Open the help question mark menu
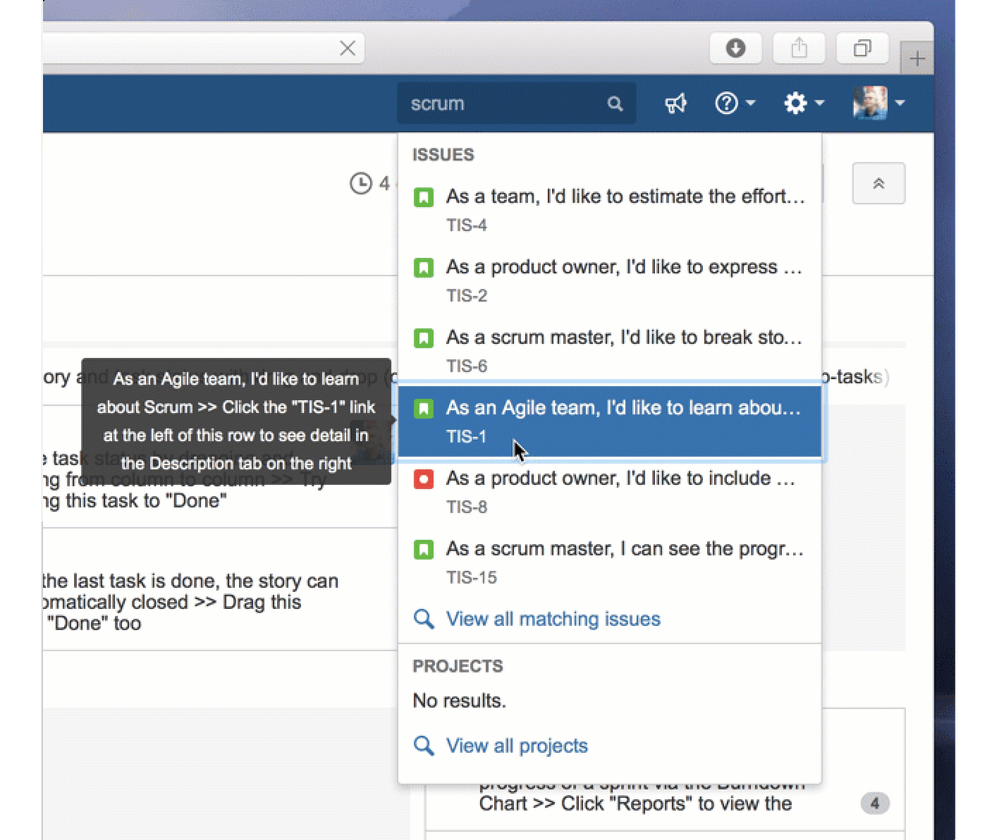This screenshot has height=840, width=999. click(x=734, y=103)
